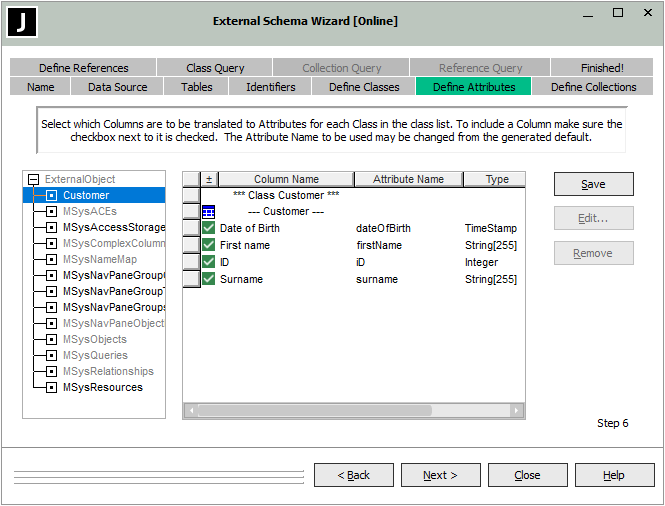The width and height of the screenshot is (665, 506).
Task: Click the horizontal scrollbar thumb in the column table
Action: pos(315,410)
